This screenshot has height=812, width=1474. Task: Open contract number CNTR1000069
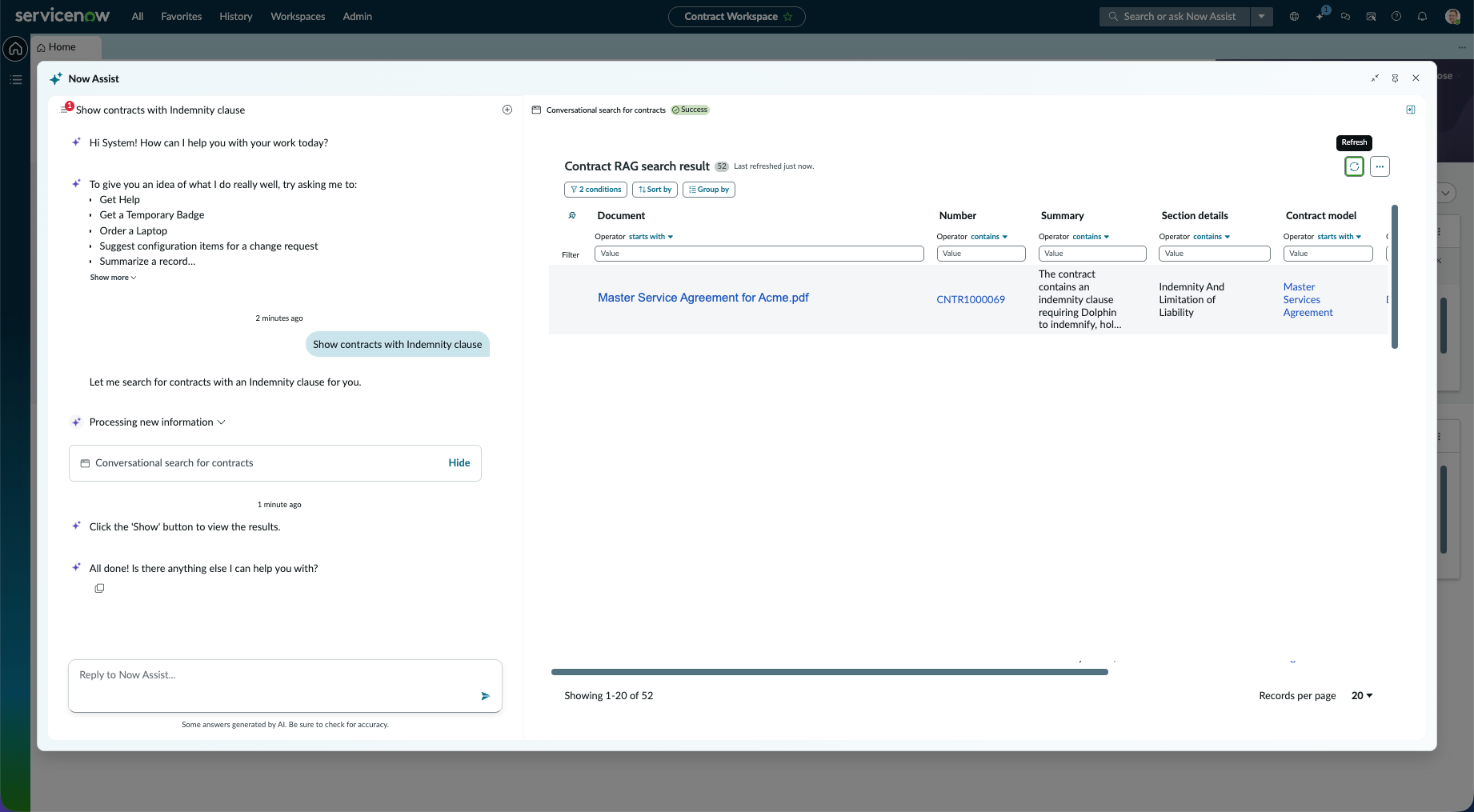click(x=971, y=299)
